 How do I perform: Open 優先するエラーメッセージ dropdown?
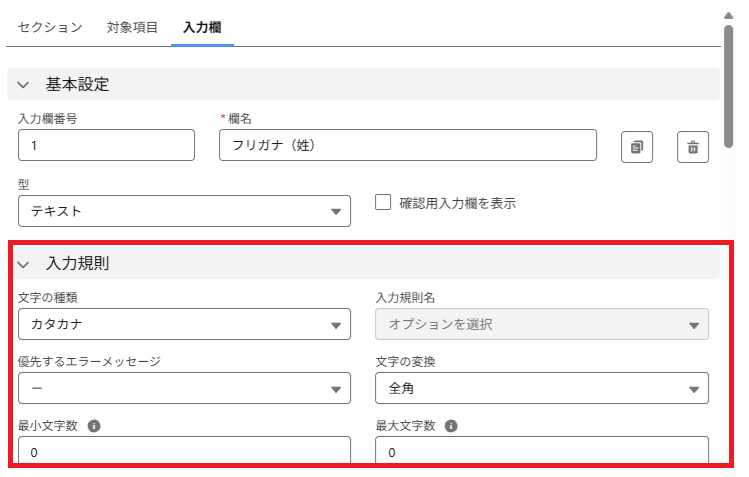(x=184, y=388)
